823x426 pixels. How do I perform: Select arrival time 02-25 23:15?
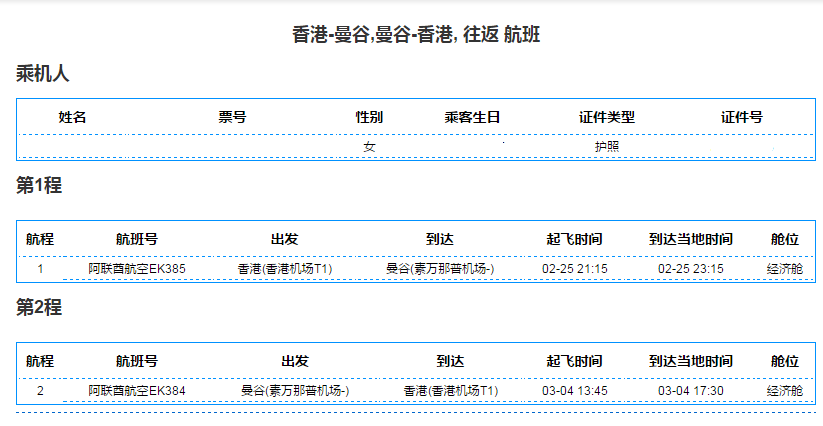(x=691, y=269)
